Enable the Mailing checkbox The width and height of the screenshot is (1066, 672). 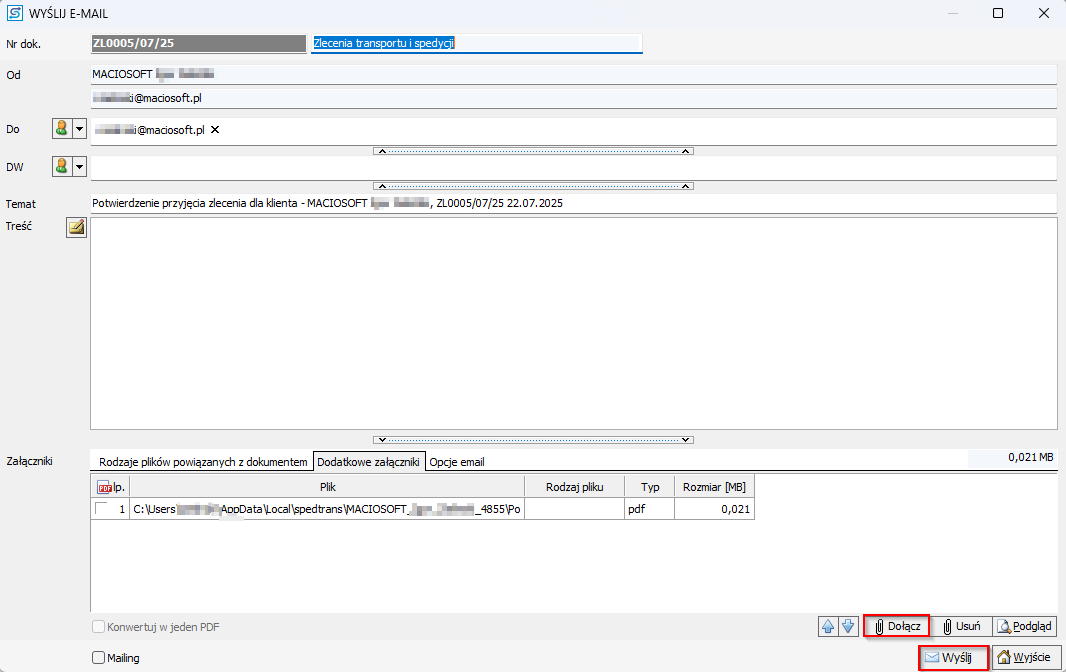(98, 658)
